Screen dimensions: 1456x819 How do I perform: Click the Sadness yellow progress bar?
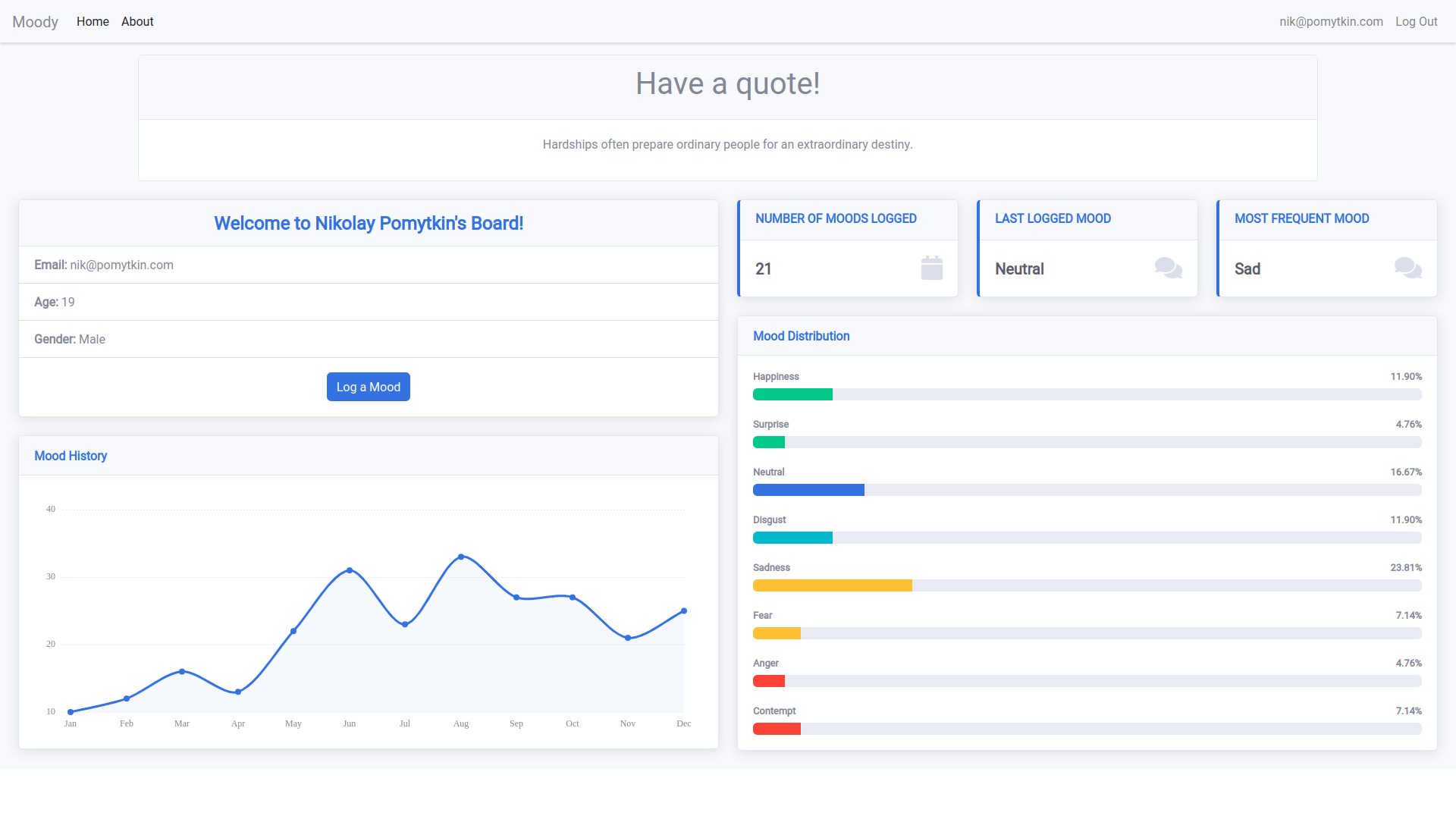coord(832,585)
